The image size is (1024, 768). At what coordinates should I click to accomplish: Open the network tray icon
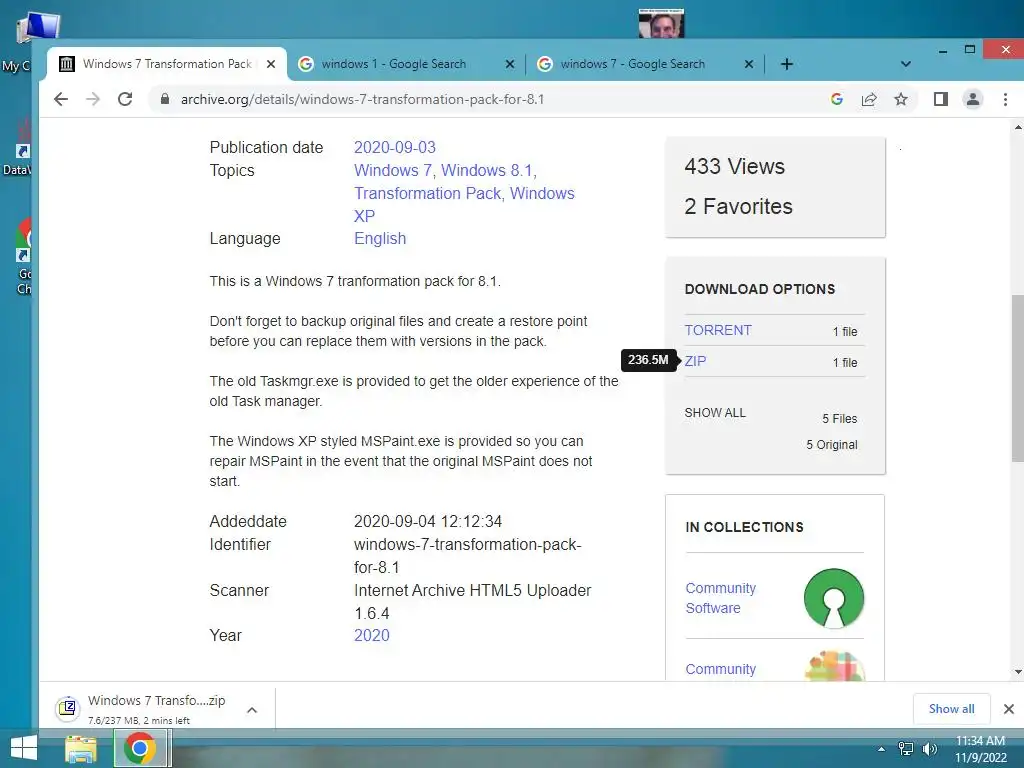[905, 749]
